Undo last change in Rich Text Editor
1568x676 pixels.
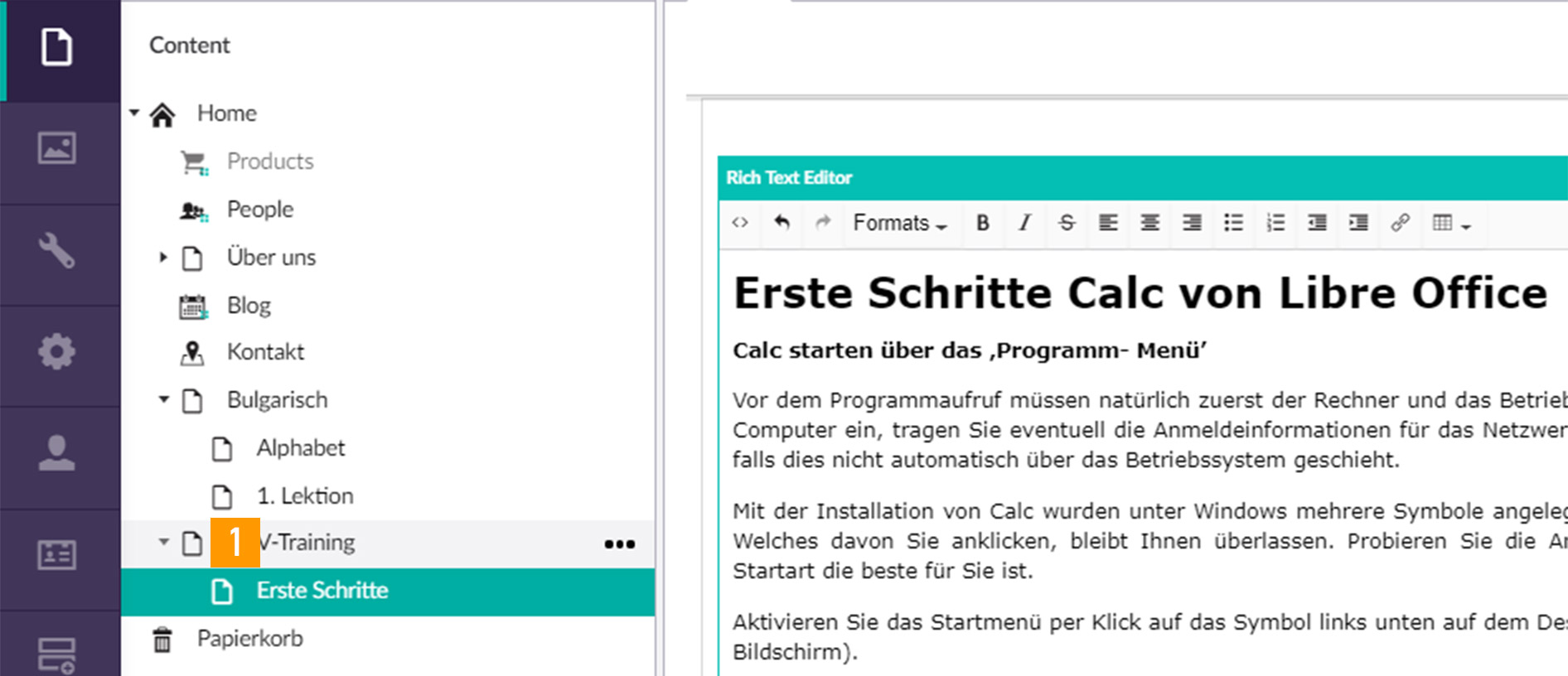tap(782, 223)
